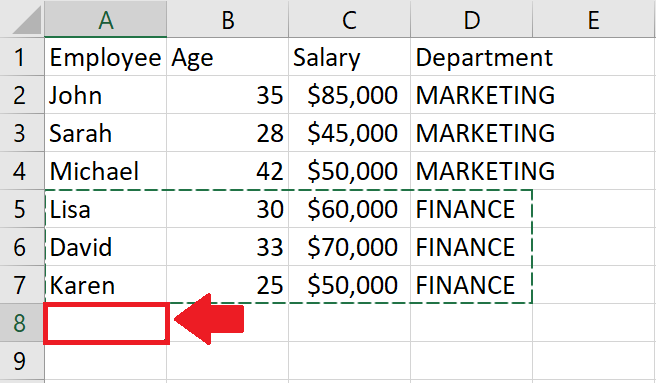This screenshot has width=656, height=383.
Task: Select column A header
Action: pyautogui.click(x=106, y=19)
